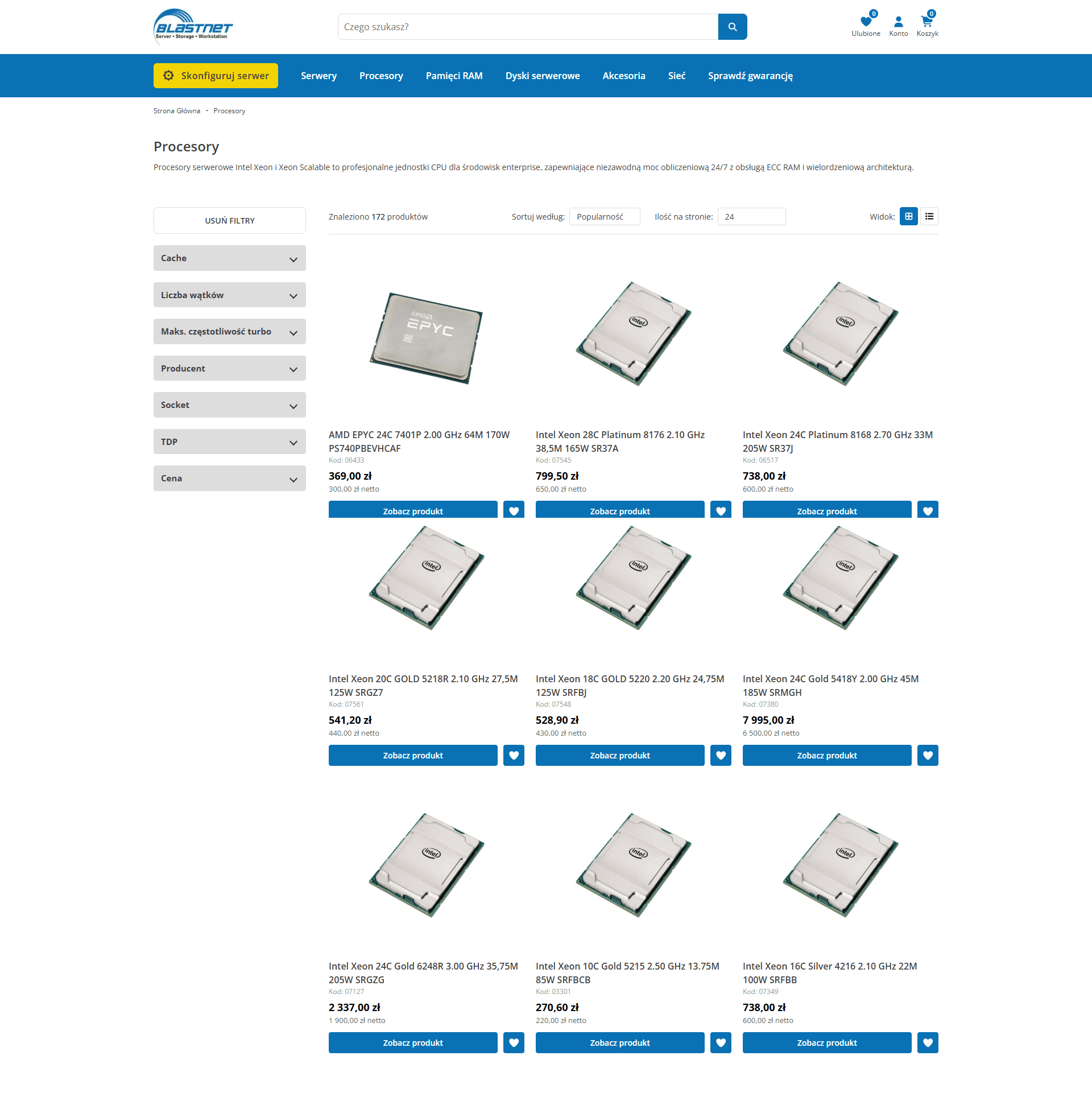View product Xeon Gold 5418Y
The image size is (1092, 1097).
827,755
